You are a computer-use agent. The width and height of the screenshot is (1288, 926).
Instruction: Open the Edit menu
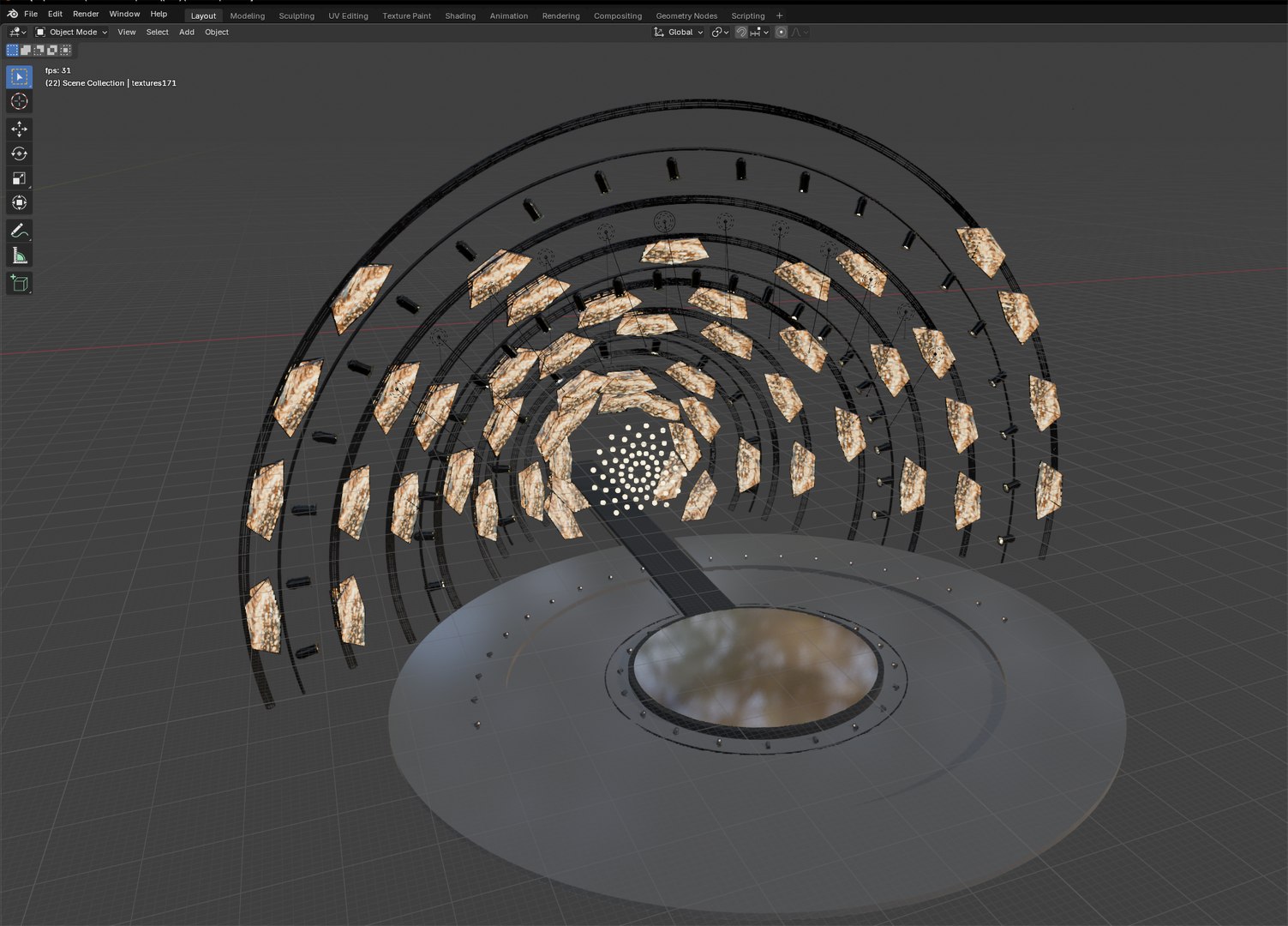point(55,14)
